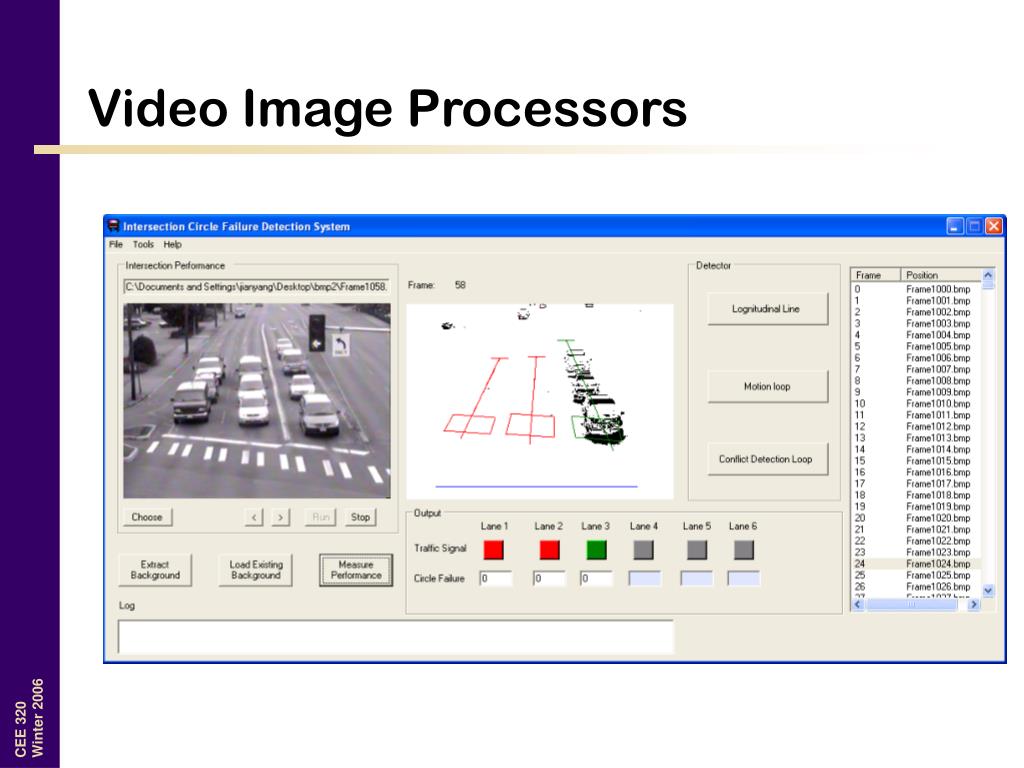Click the Frame column header
This screenshot has height=768, width=1024.
[x=875, y=275]
